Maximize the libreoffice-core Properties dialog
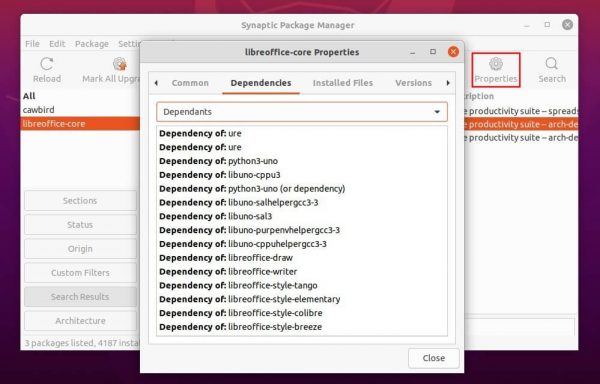600x384 pixels. (433, 52)
